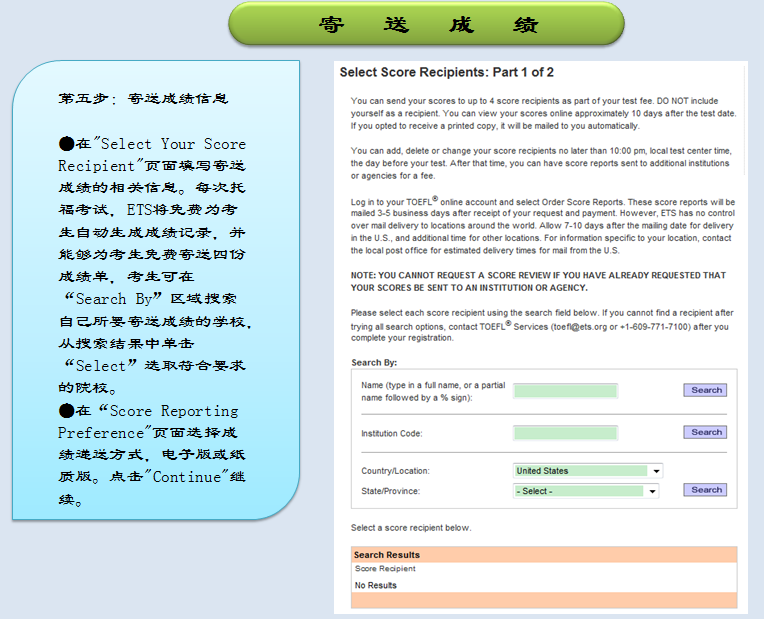Open the State/Province '- Select -' dropdown
This screenshot has width=764, height=619.
pyautogui.click(x=585, y=491)
